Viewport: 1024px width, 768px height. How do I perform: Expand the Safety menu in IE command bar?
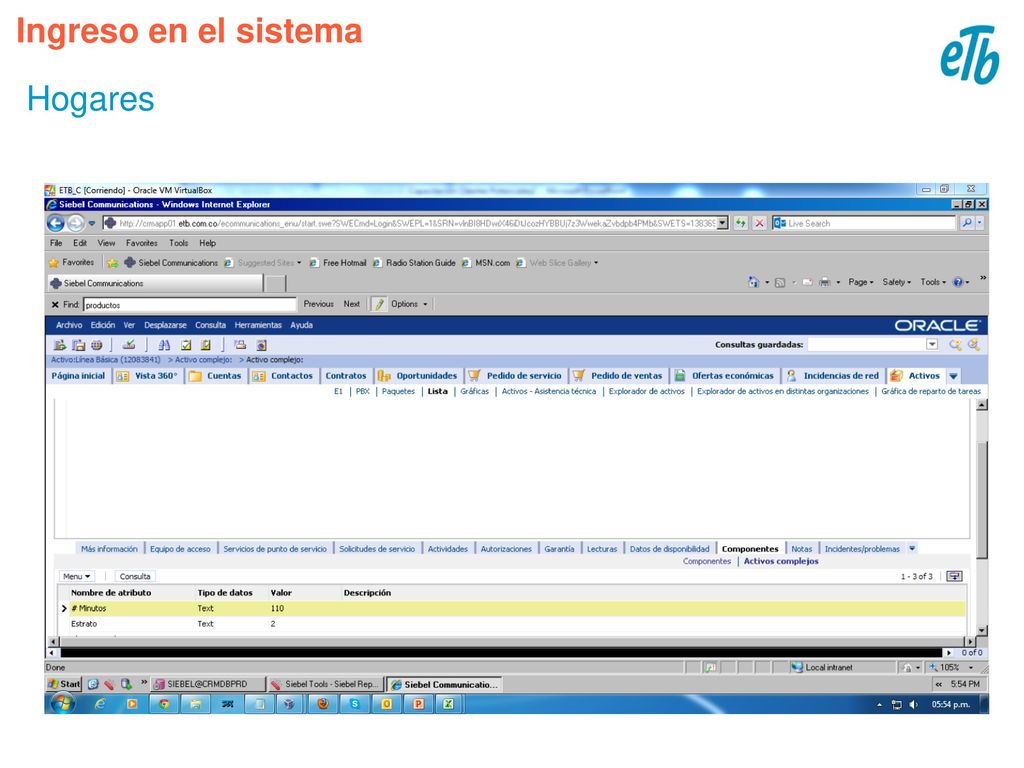point(897,282)
